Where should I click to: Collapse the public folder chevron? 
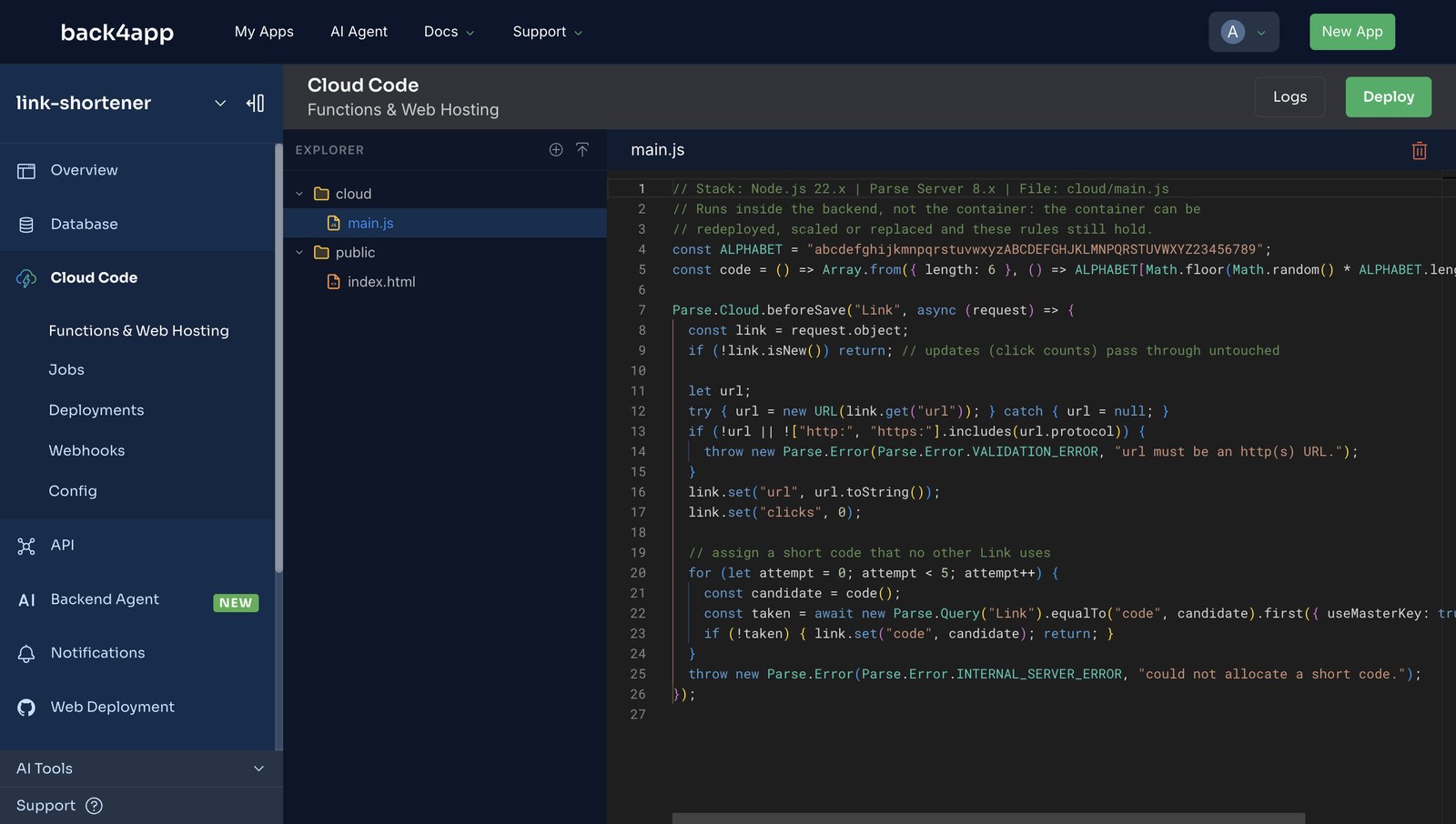(x=299, y=253)
